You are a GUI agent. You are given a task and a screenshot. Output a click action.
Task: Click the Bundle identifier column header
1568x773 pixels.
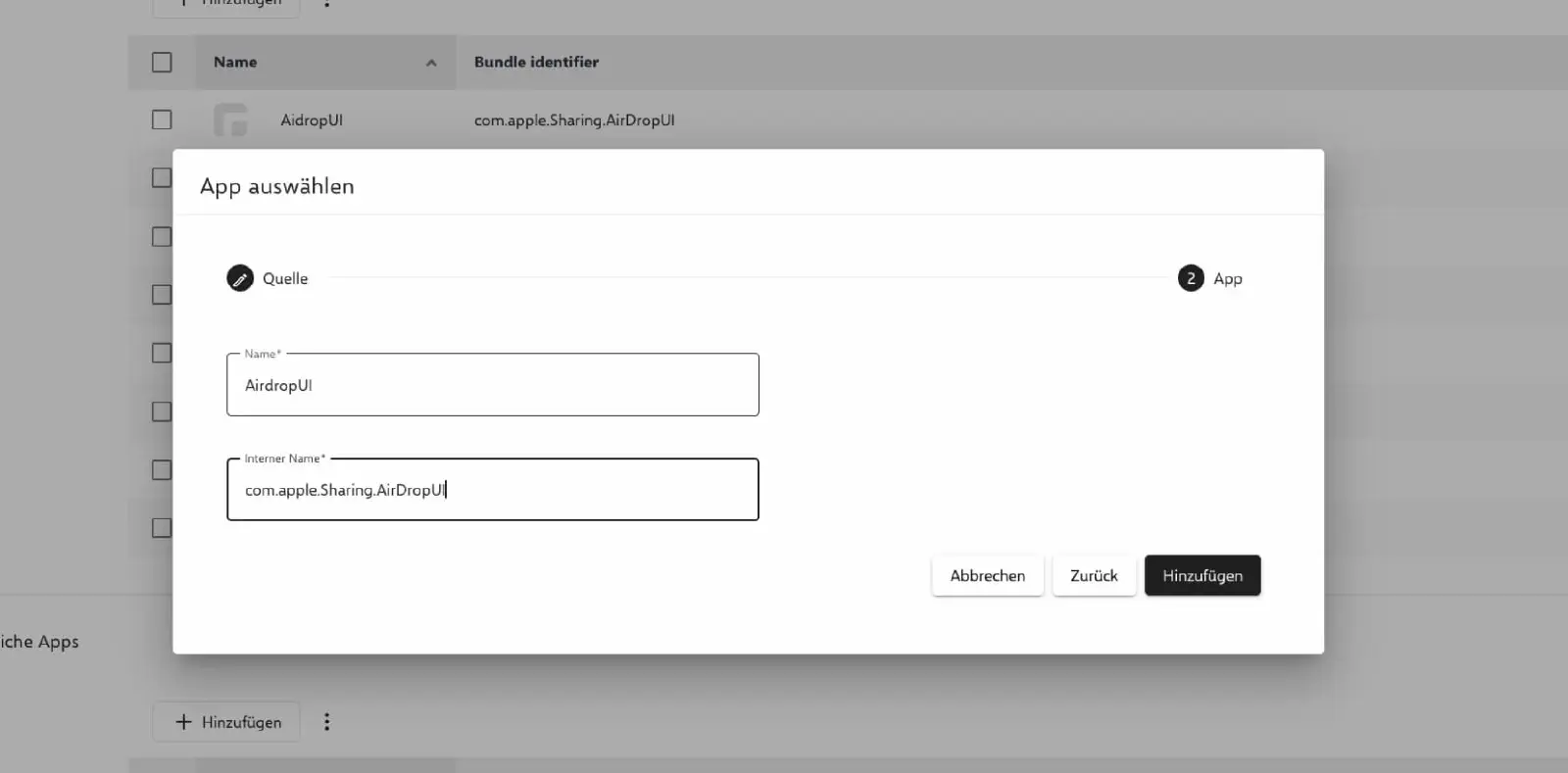pos(536,62)
